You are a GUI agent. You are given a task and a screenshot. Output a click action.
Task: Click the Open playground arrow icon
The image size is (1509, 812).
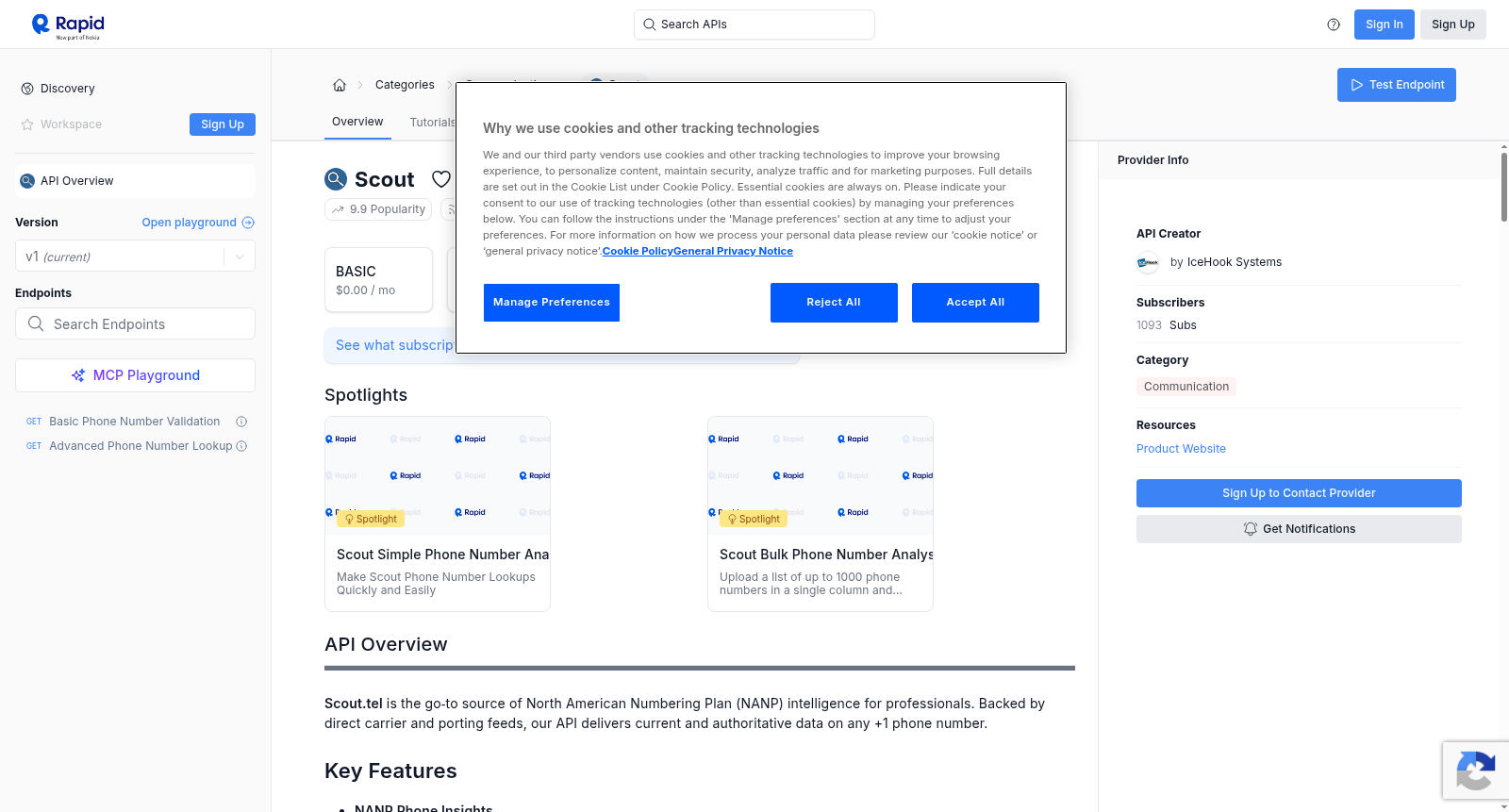click(x=248, y=223)
